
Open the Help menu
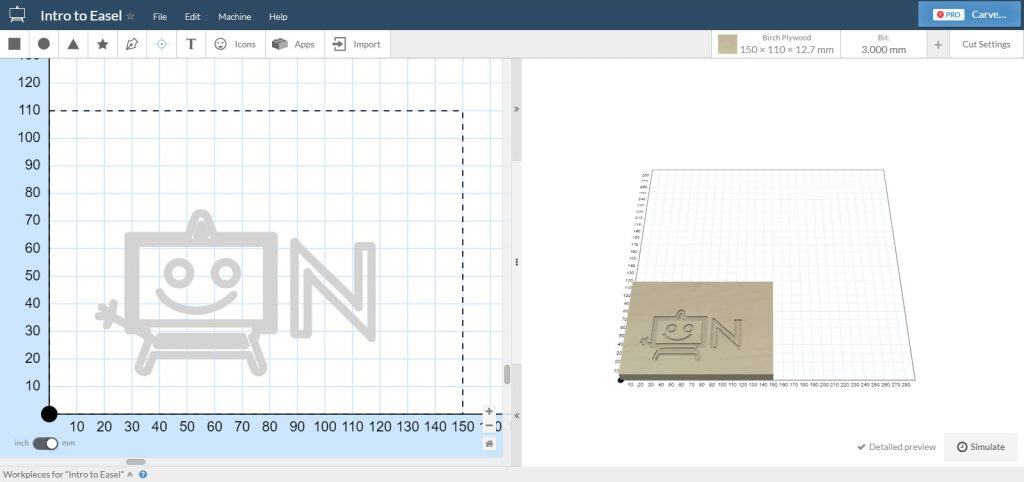tap(278, 16)
